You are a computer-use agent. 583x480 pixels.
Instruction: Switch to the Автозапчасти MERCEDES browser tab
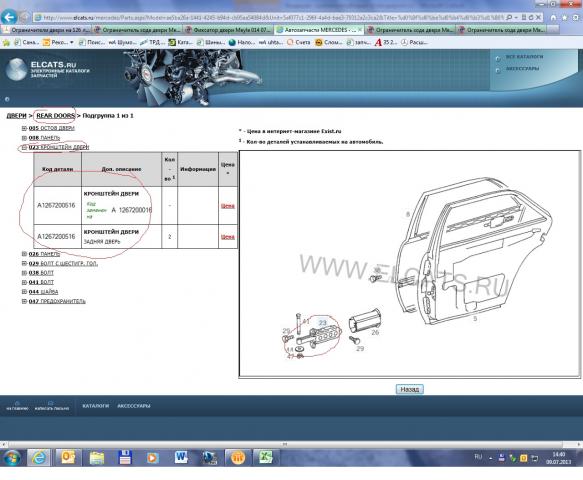pyautogui.click(x=319, y=29)
